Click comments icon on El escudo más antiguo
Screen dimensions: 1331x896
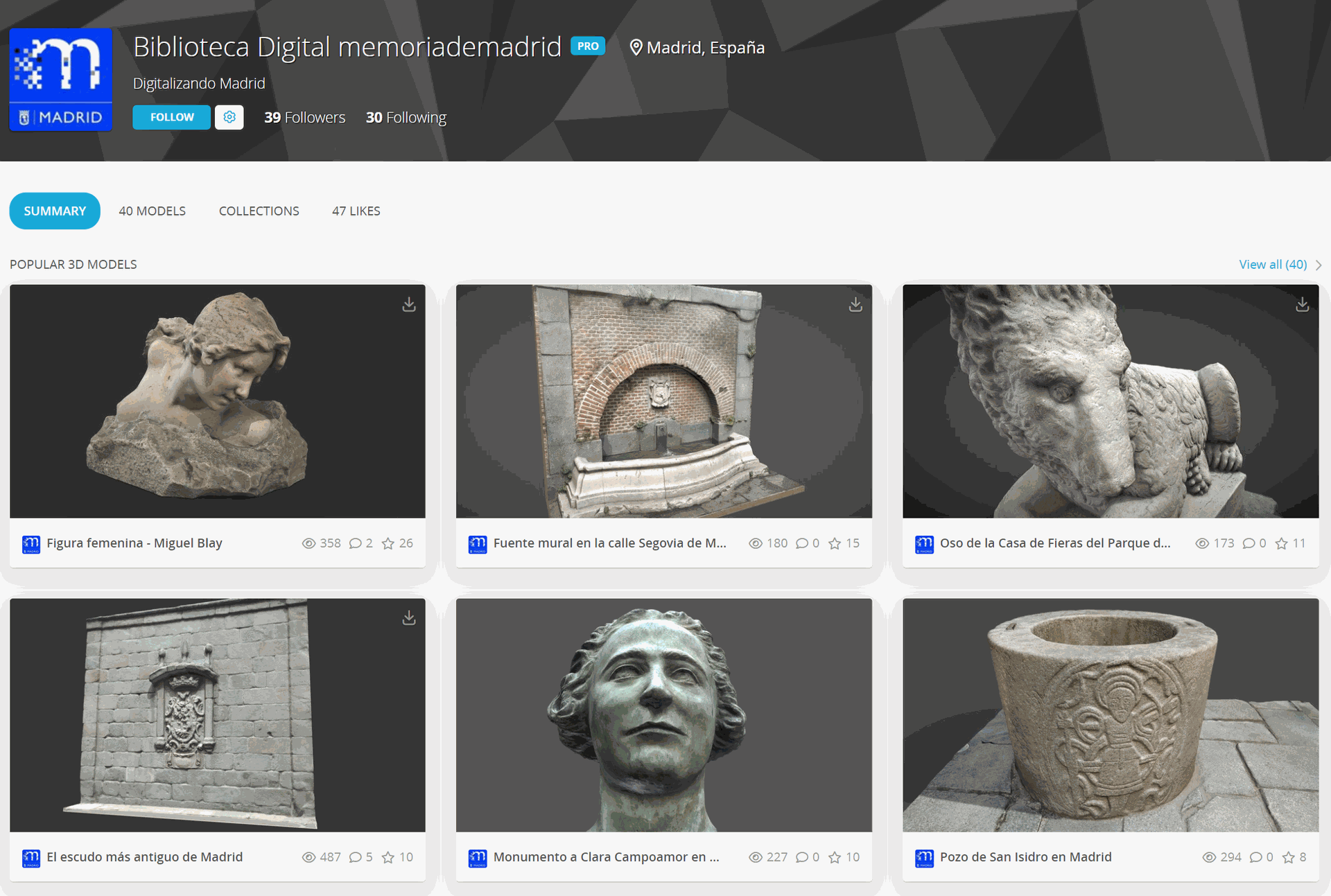pyautogui.click(x=355, y=857)
